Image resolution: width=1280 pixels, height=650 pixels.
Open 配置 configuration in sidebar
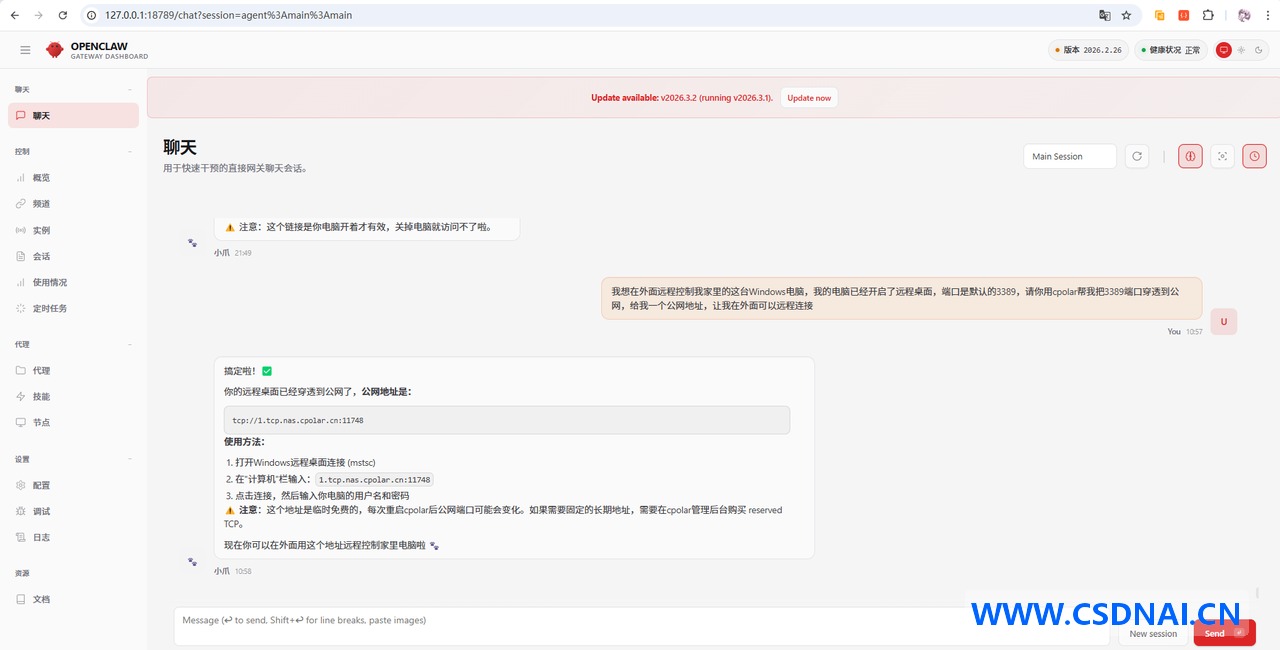(x=73, y=485)
